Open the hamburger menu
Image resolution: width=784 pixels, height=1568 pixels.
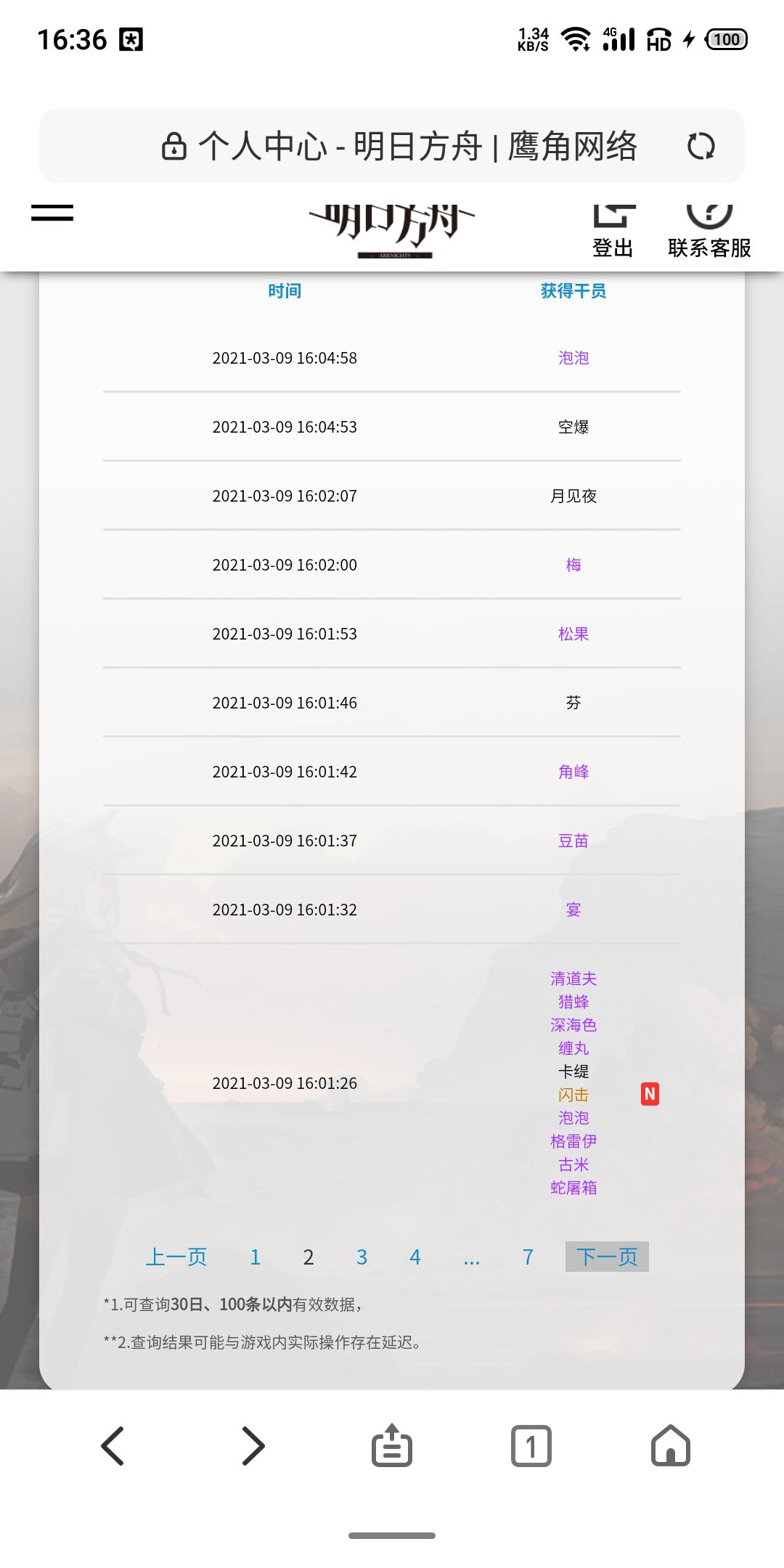click(x=52, y=213)
